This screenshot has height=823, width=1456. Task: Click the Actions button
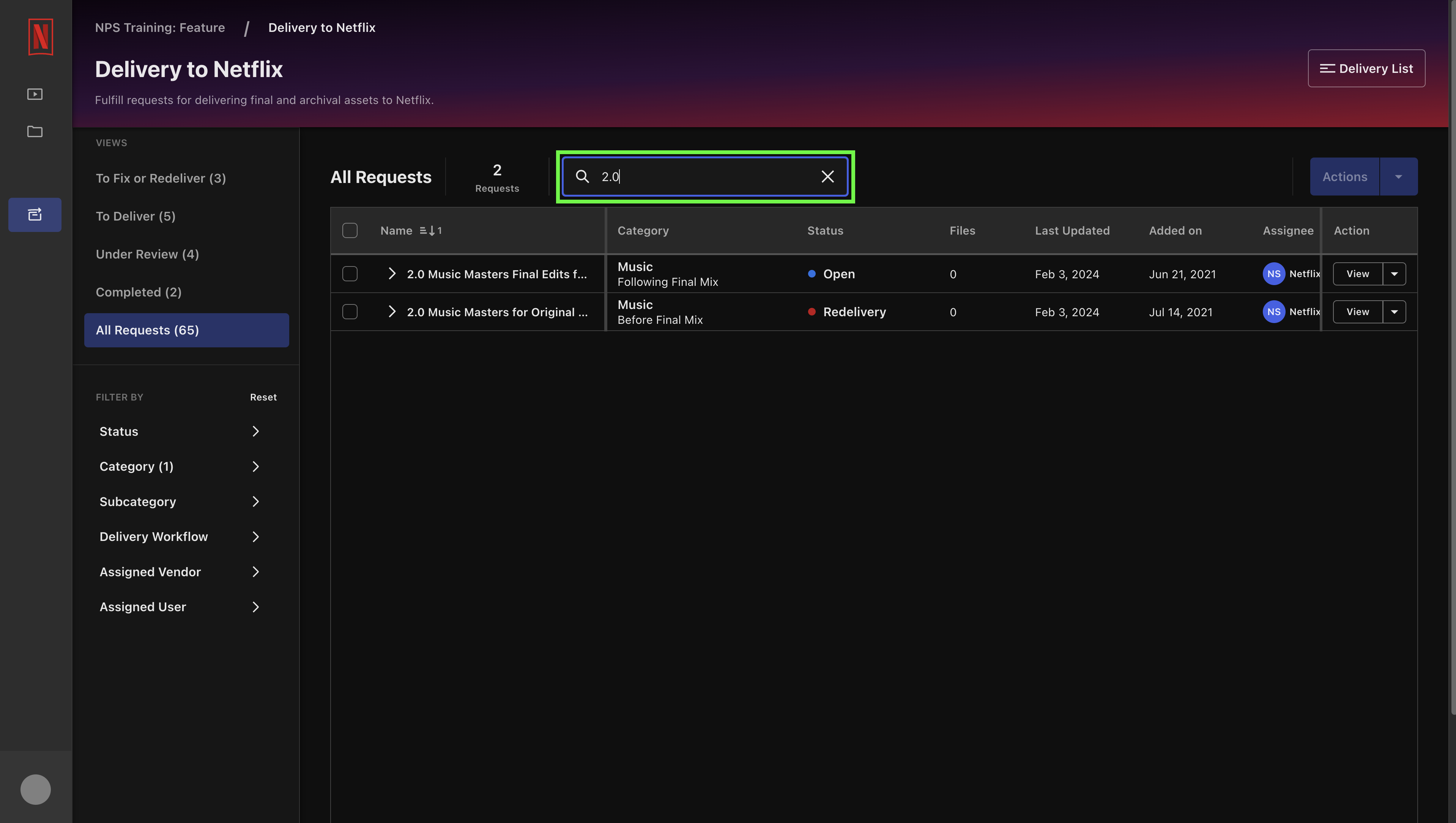[1345, 177]
